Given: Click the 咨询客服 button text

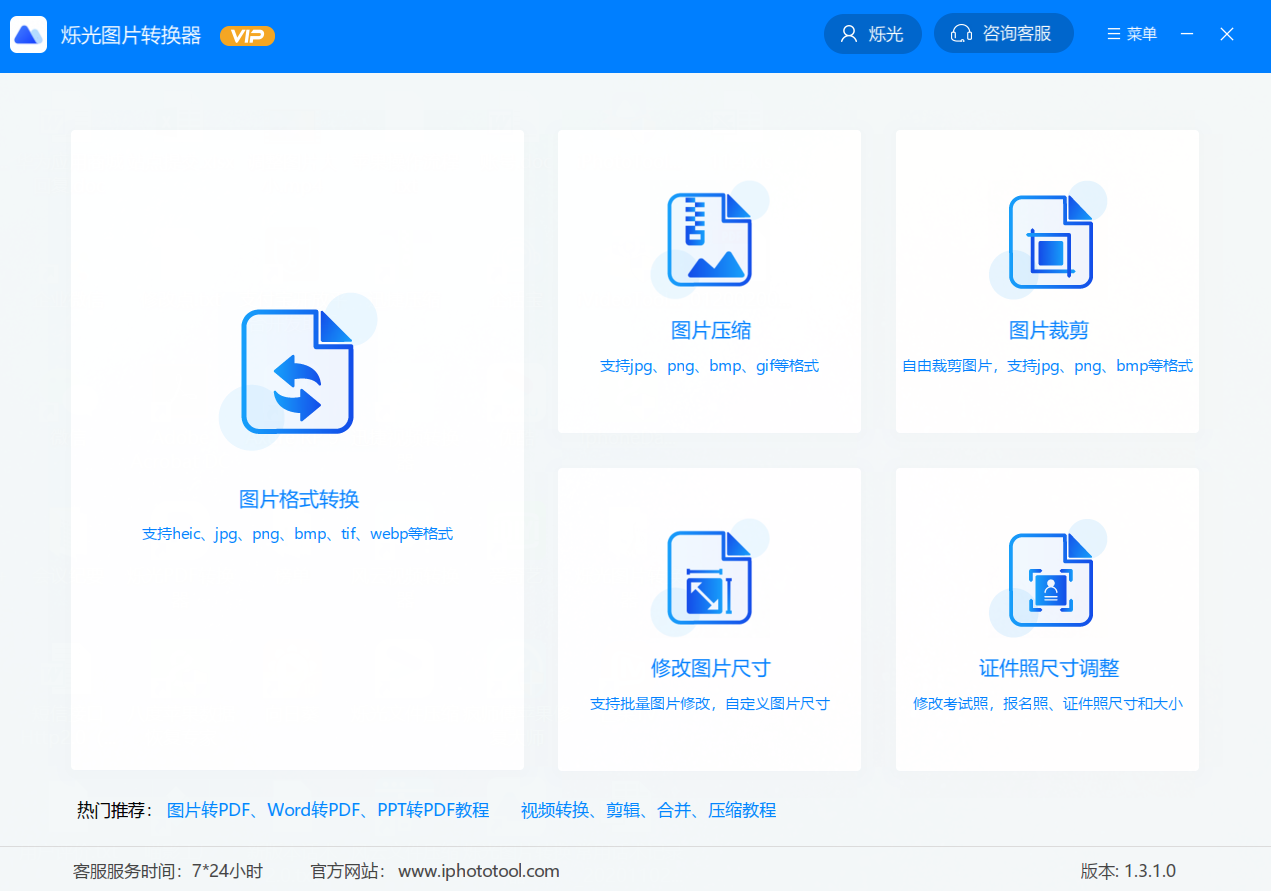Looking at the screenshot, I should 1017,34.
